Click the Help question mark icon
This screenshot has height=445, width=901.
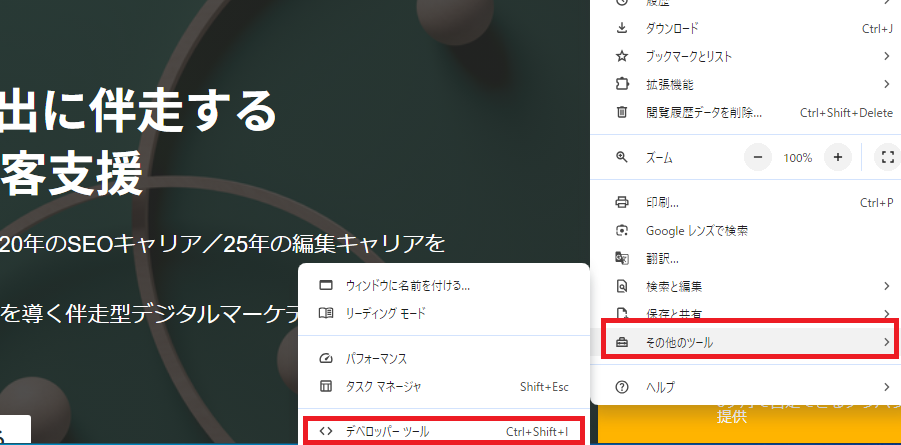tap(622, 387)
